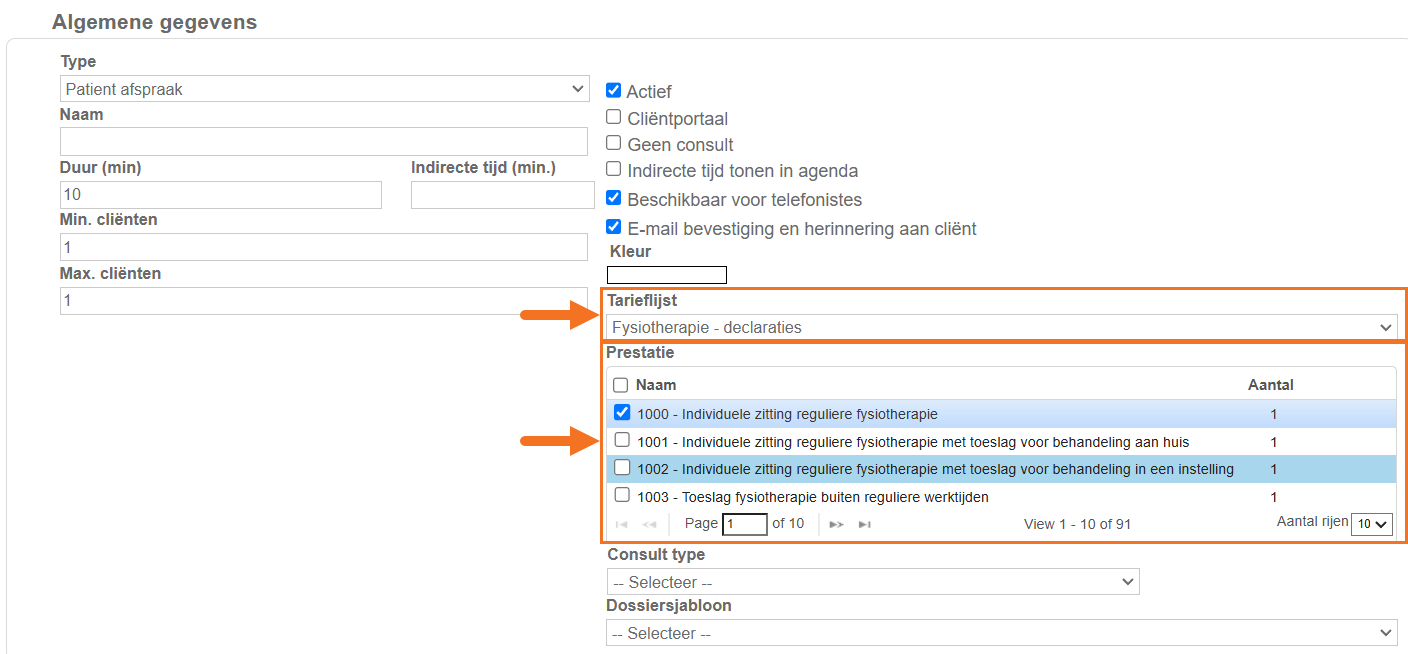Image resolution: width=1408 pixels, height=654 pixels.
Task: Open the Dossiersjabloon dropdown
Action: 1001,633
